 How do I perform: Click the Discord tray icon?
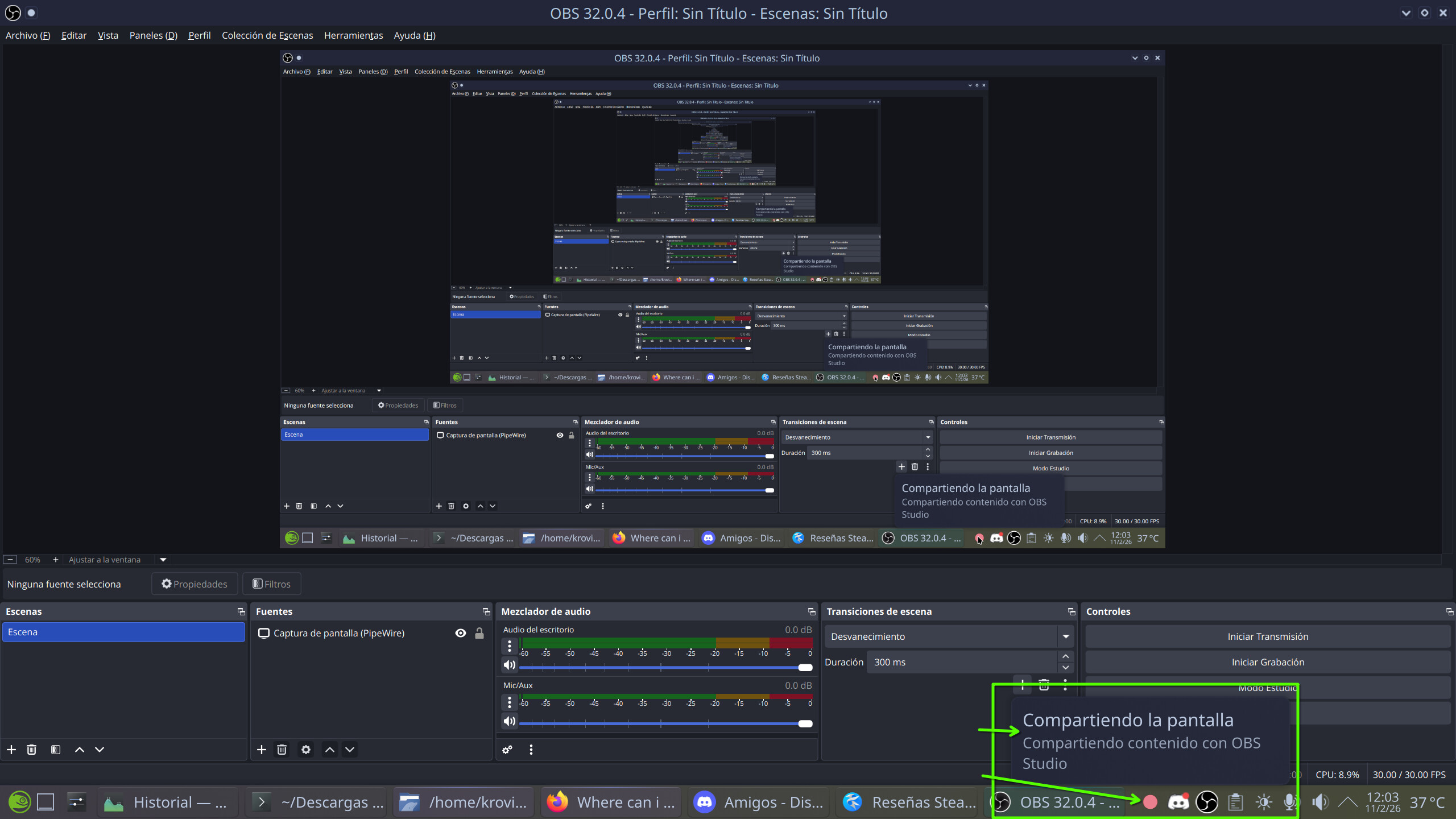coord(1178,802)
